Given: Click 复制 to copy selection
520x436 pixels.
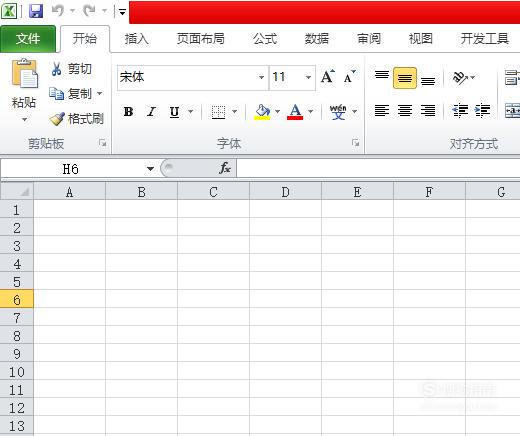Looking at the screenshot, I should pyautogui.click(x=70, y=94).
